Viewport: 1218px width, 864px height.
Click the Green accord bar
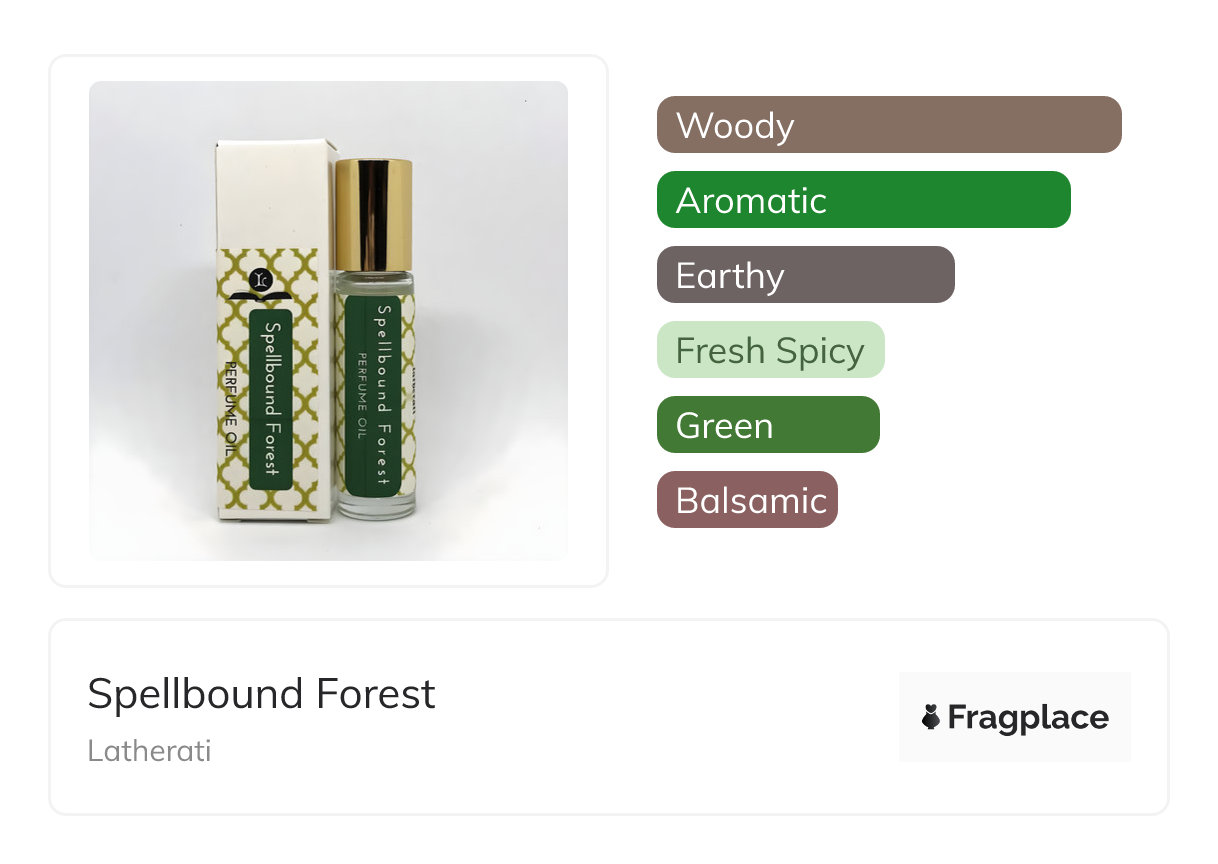[x=767, y=425]
